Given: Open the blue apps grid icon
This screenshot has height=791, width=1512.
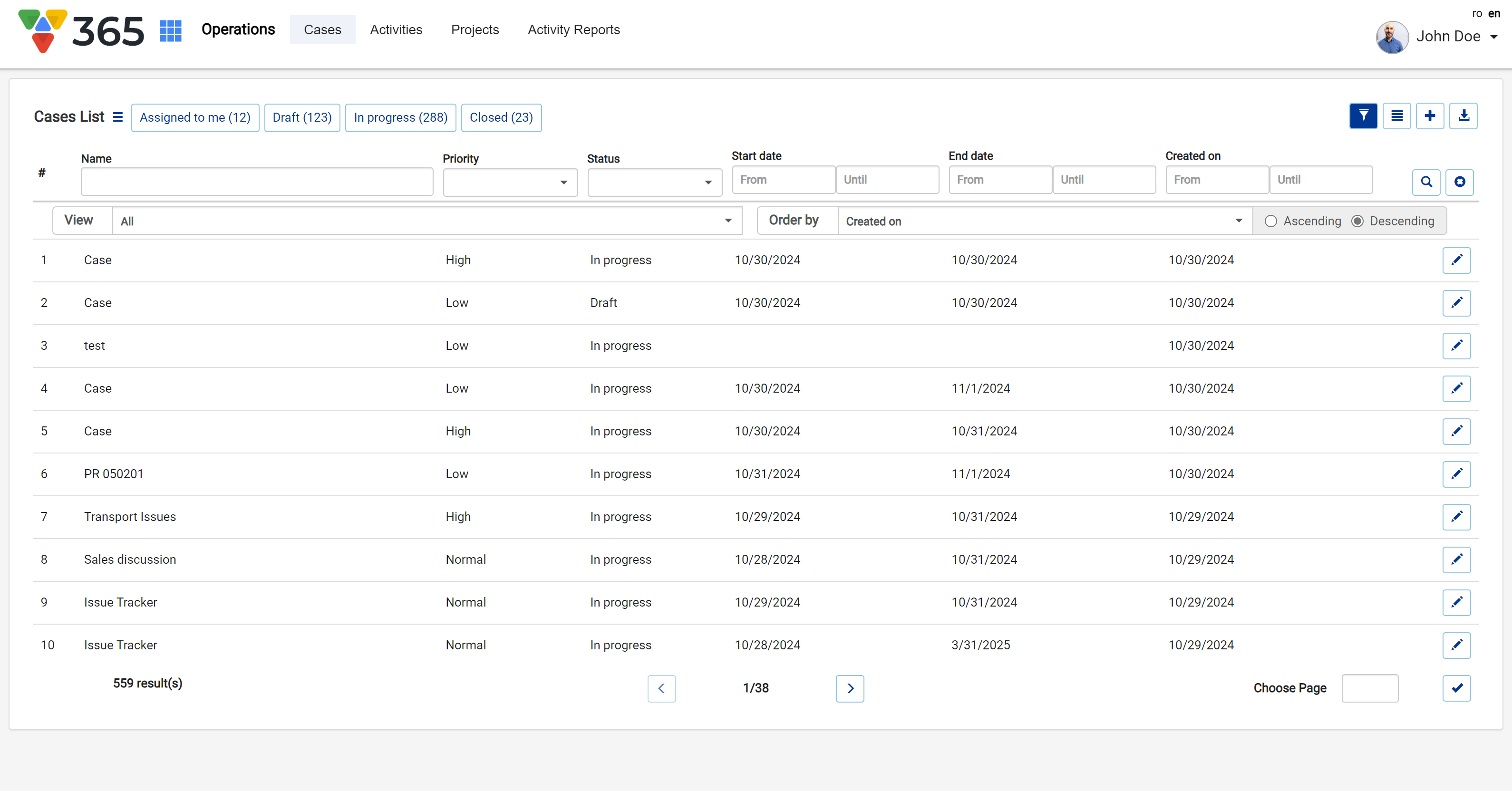Looking at the screenshot, I should pos(171,30).
